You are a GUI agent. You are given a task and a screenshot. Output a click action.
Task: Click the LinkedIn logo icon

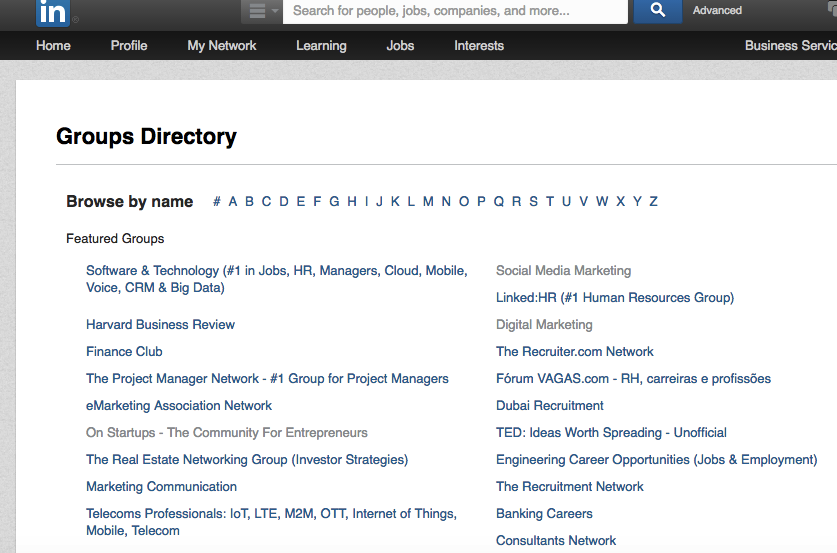[x=52, y=12]
